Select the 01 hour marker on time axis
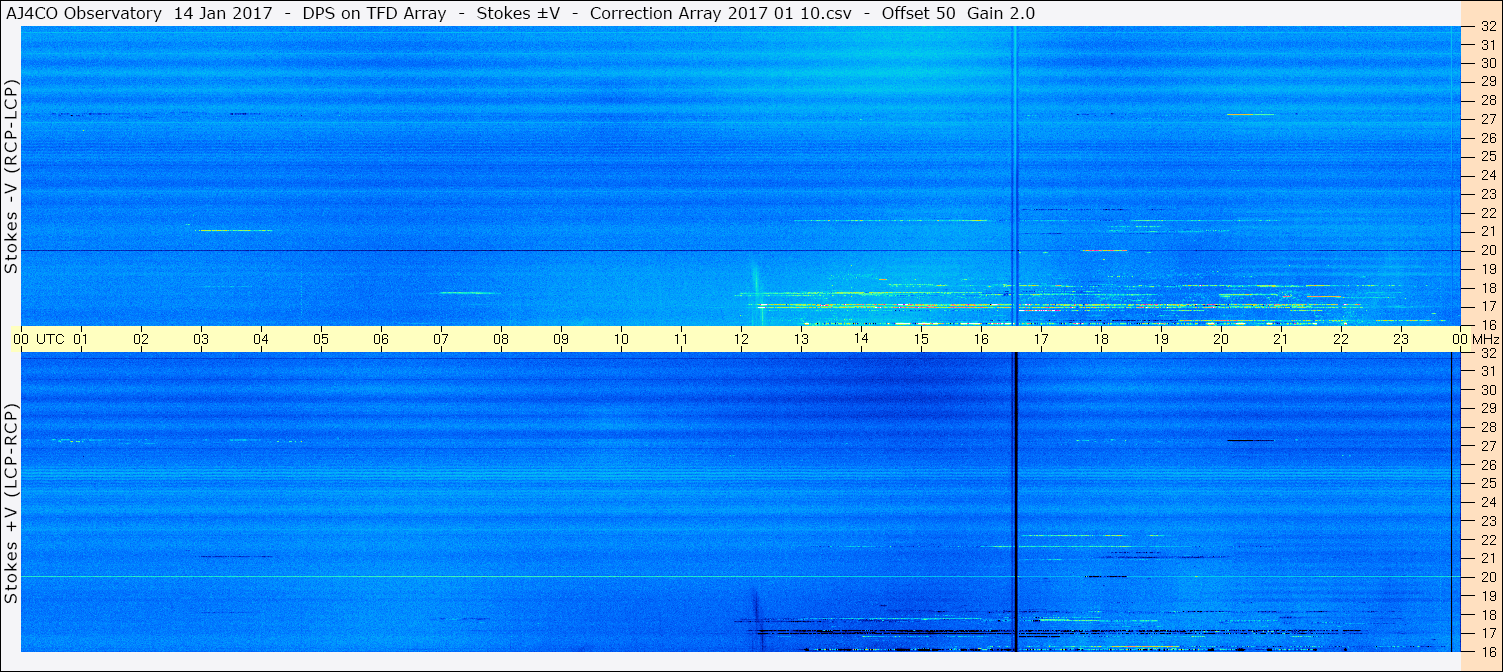This screenshot has height=672, width=1503. coord(81,339)
